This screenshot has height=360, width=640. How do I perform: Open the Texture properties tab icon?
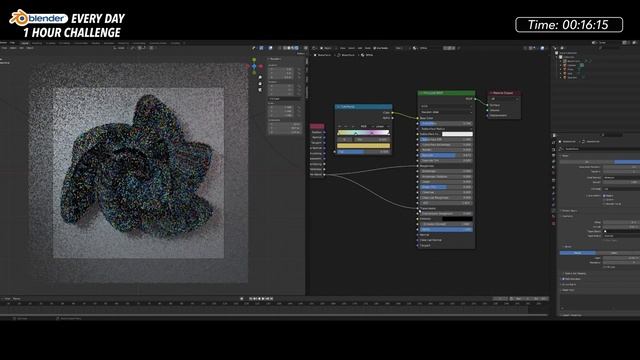click(554, 223)
